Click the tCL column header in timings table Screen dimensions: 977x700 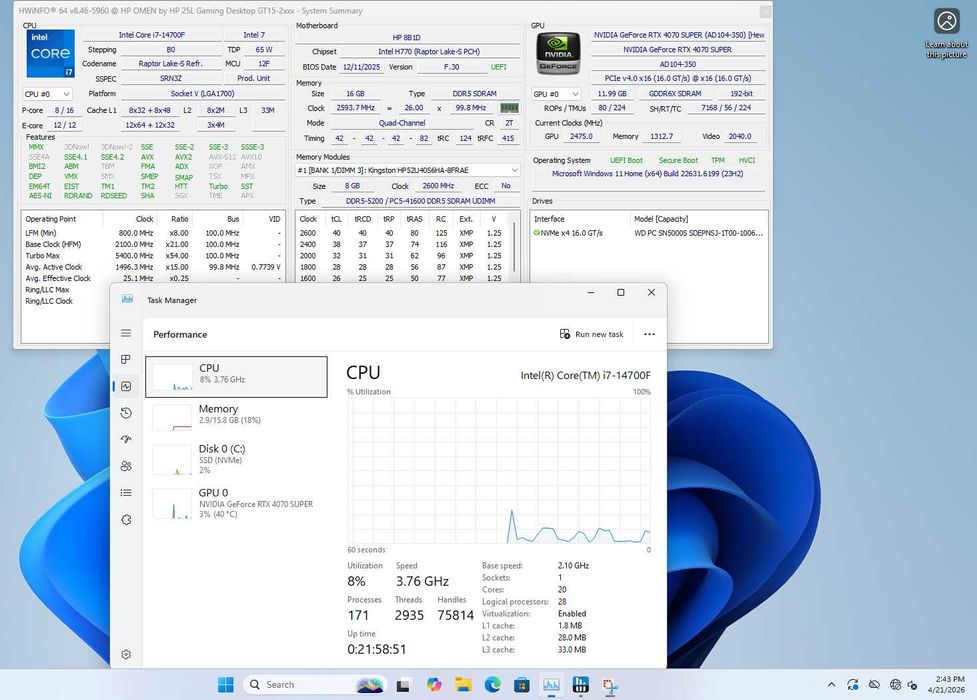[x=336, y=219]
